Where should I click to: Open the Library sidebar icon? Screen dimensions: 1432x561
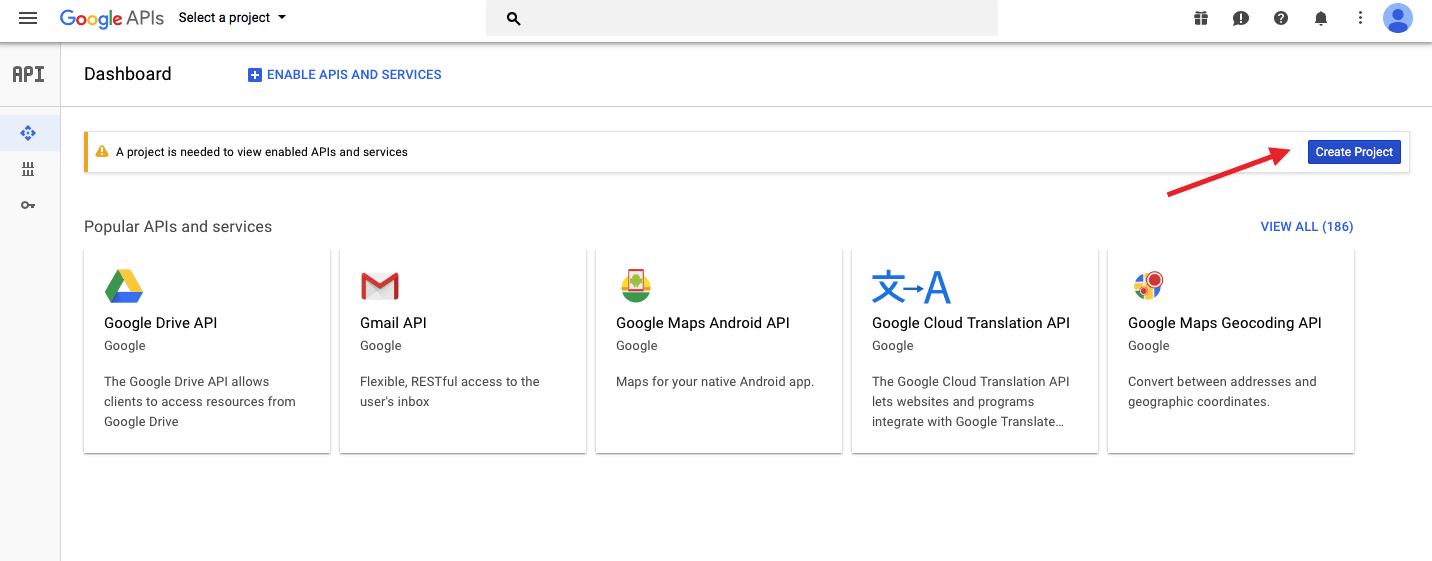pos(28,169)
